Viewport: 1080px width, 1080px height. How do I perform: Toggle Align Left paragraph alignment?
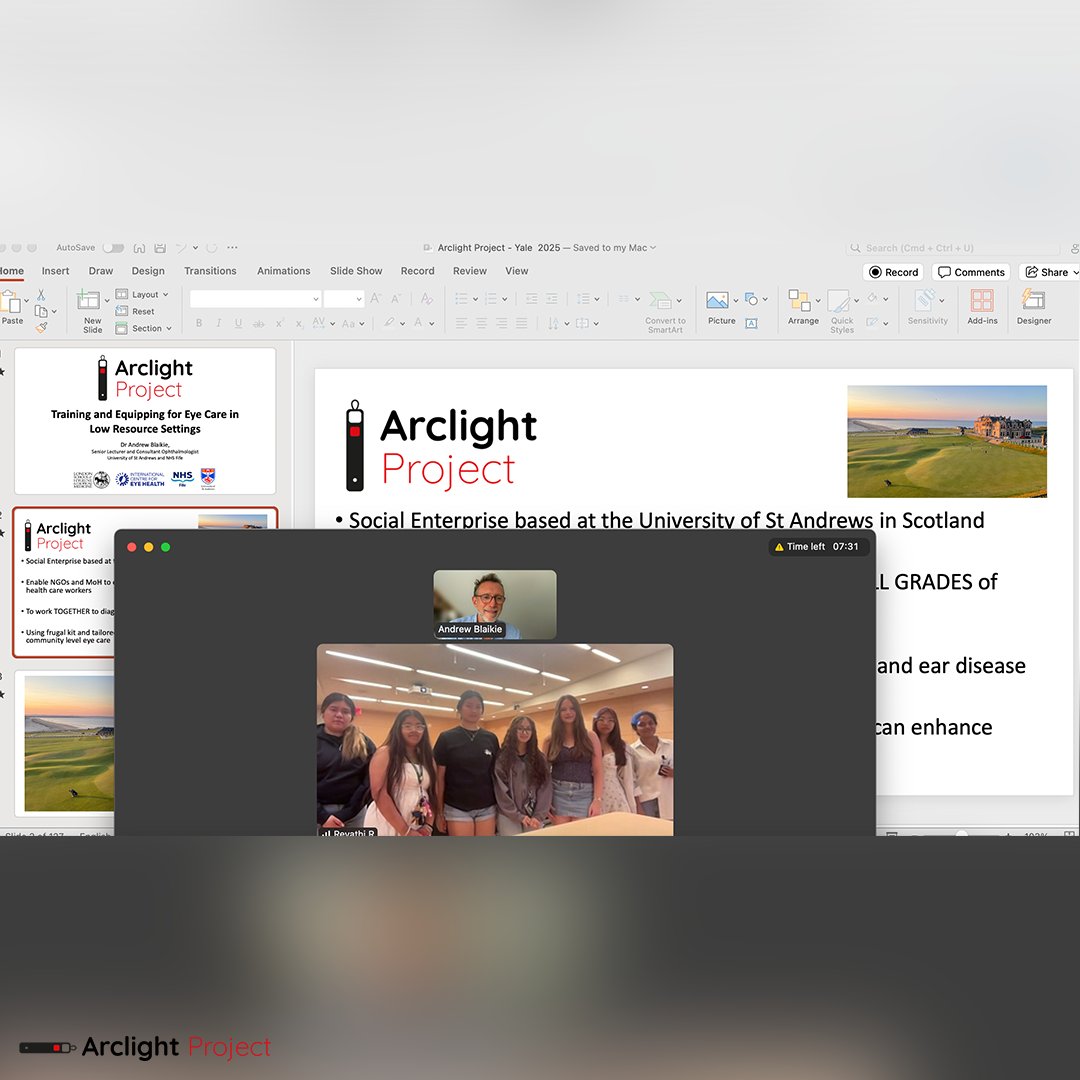tap(461, 323)
